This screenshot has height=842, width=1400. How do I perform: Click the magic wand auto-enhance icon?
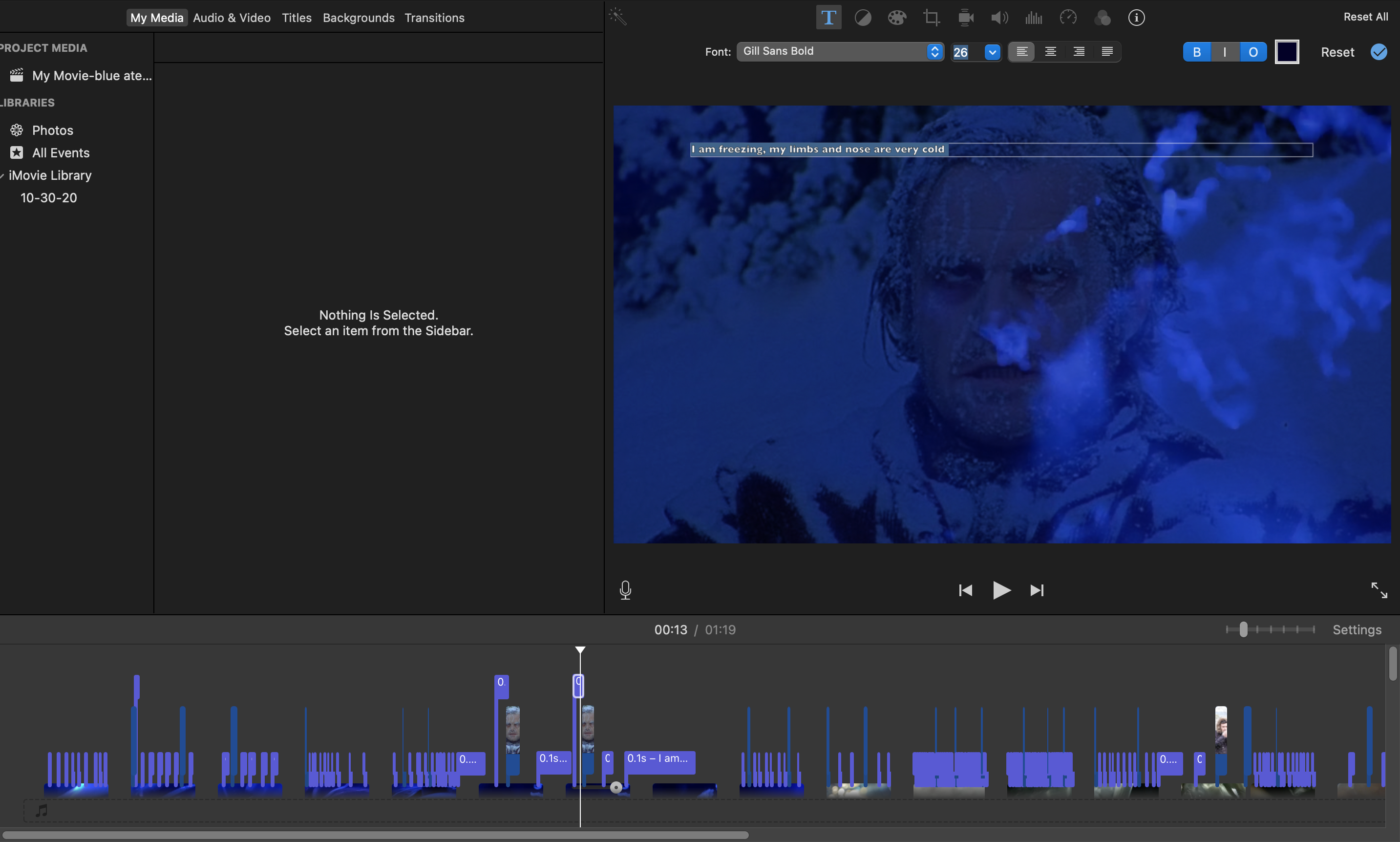coord(617,17)
